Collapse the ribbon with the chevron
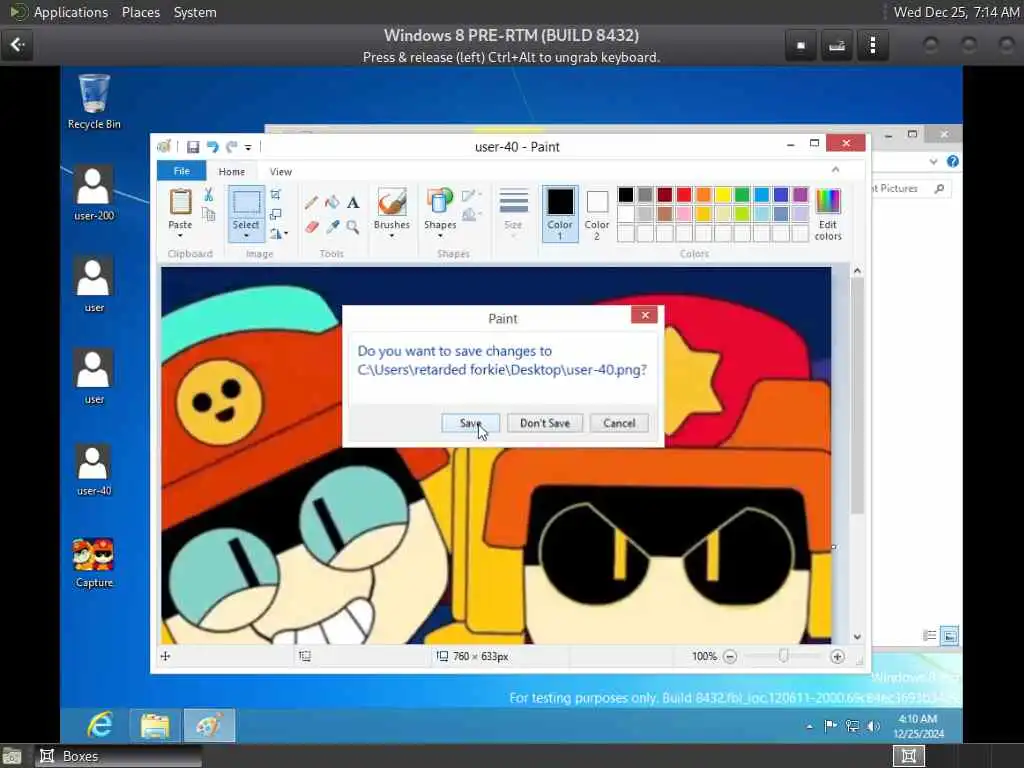 click(x=835, y=170)
